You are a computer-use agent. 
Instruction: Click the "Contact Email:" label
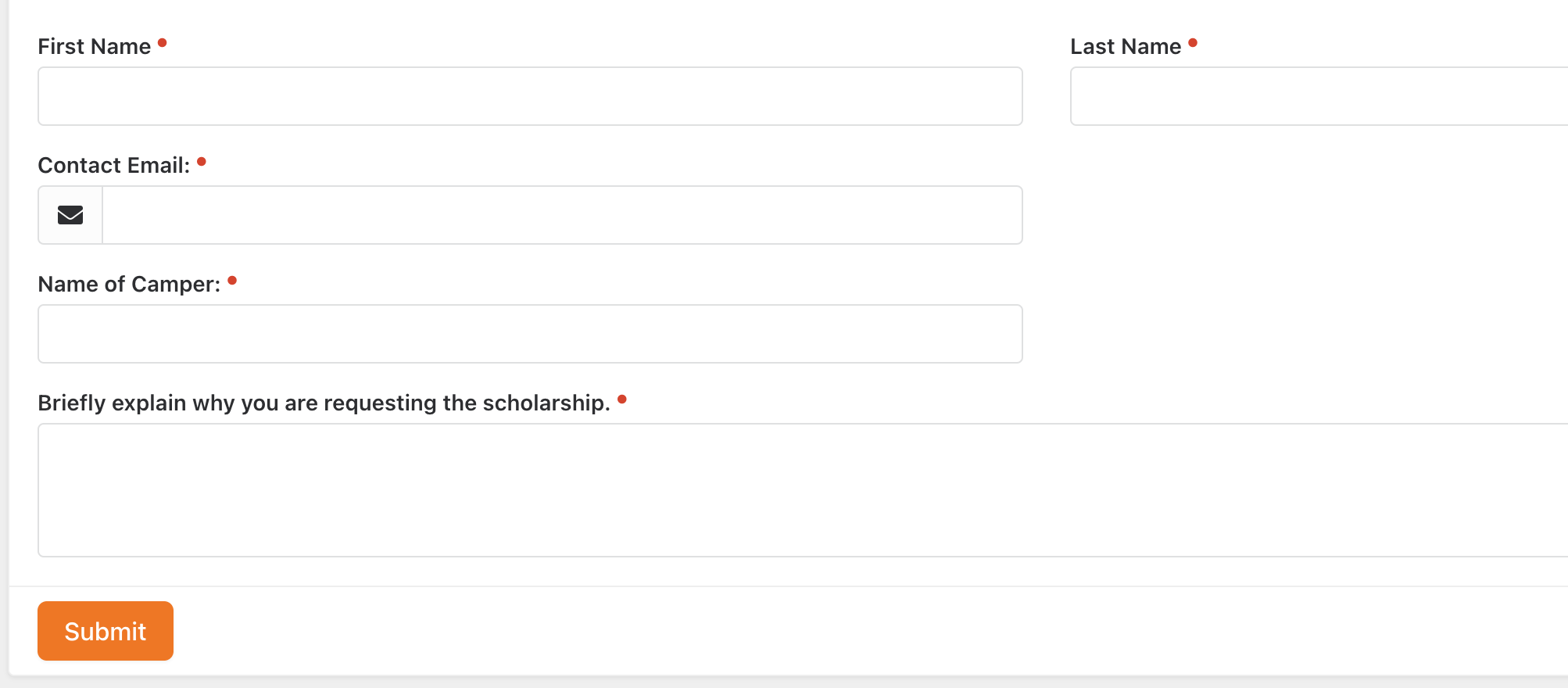pos(113,166)
